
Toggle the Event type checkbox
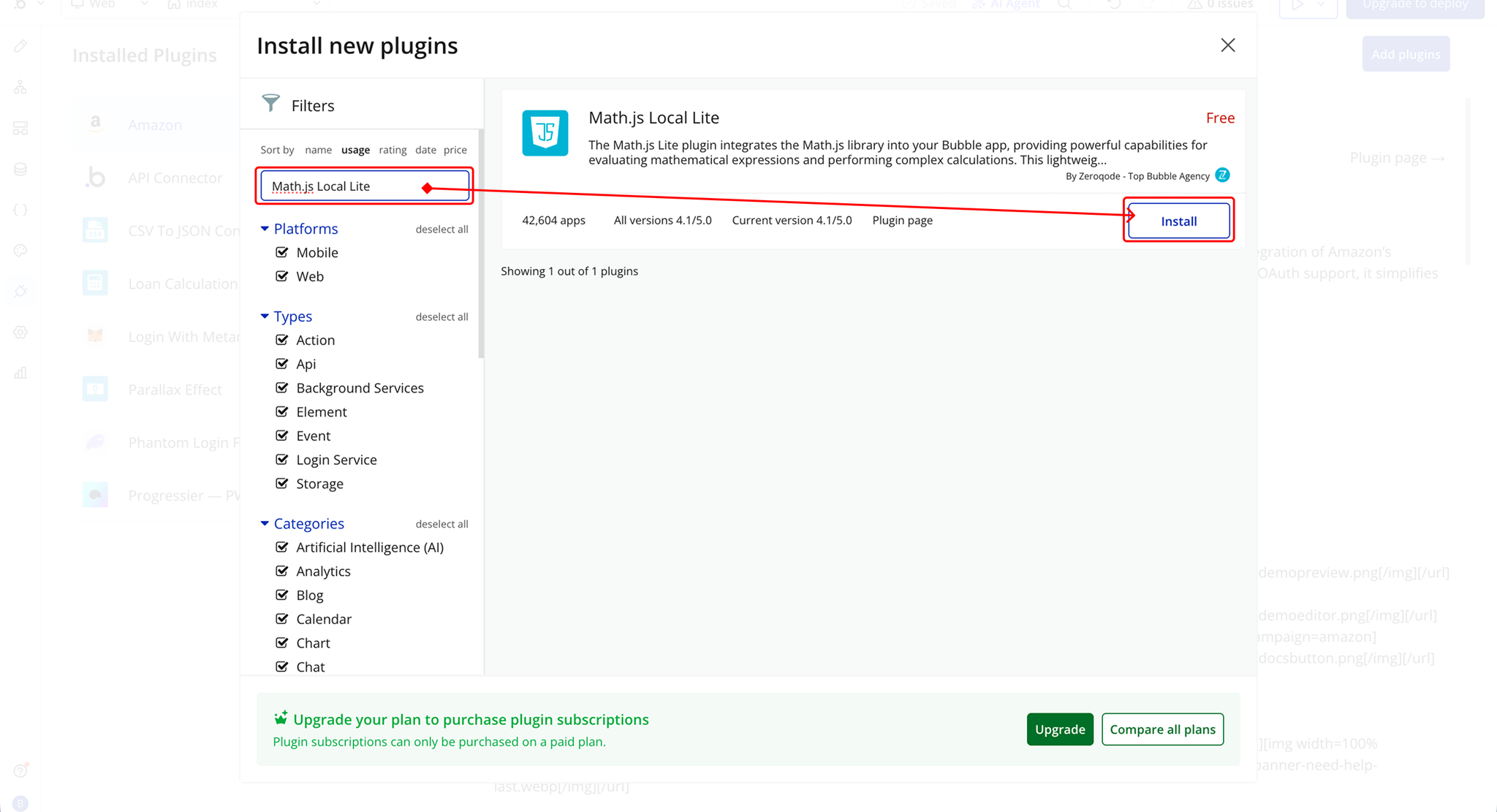coord(281,436)
